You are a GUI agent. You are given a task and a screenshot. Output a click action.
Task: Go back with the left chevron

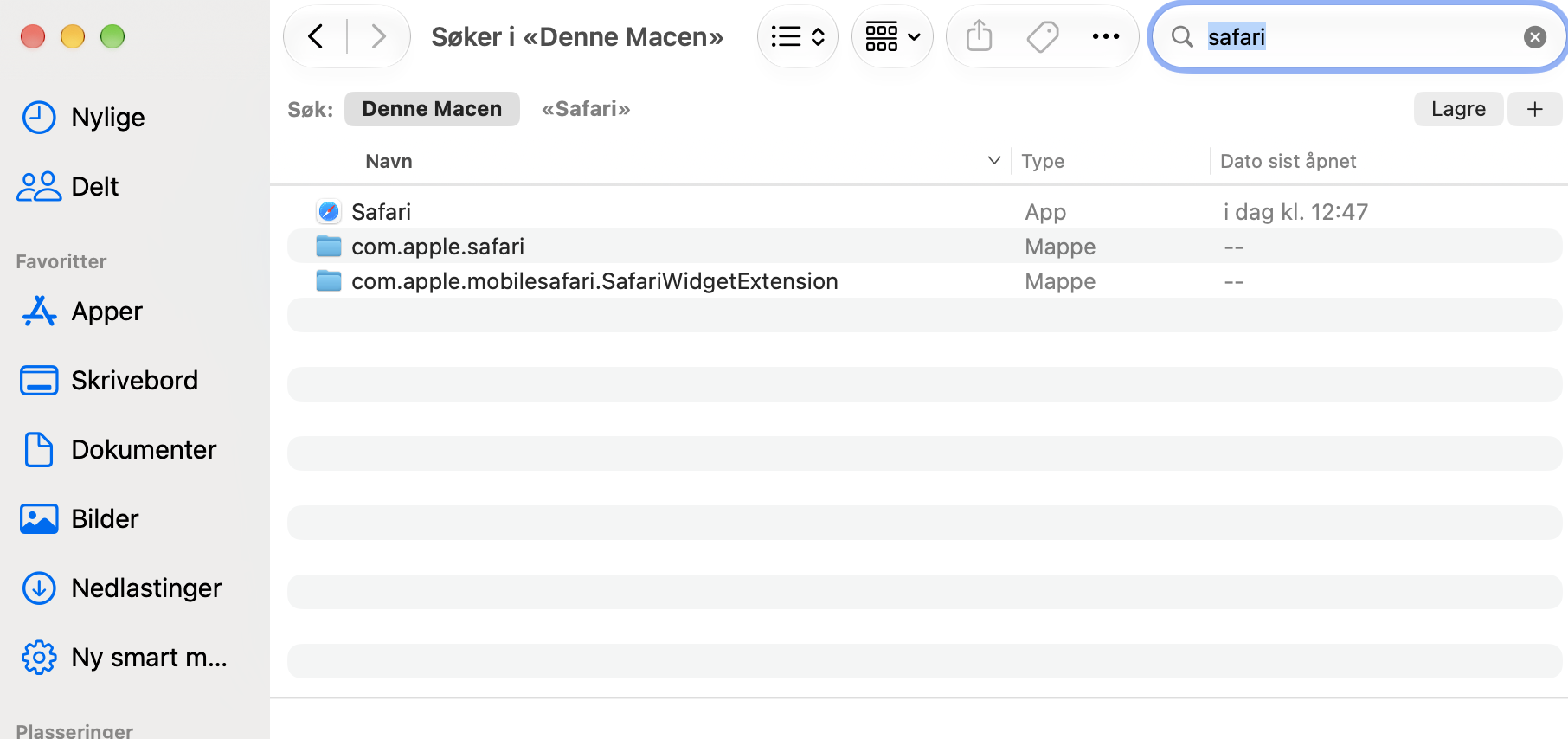point(316,36)
